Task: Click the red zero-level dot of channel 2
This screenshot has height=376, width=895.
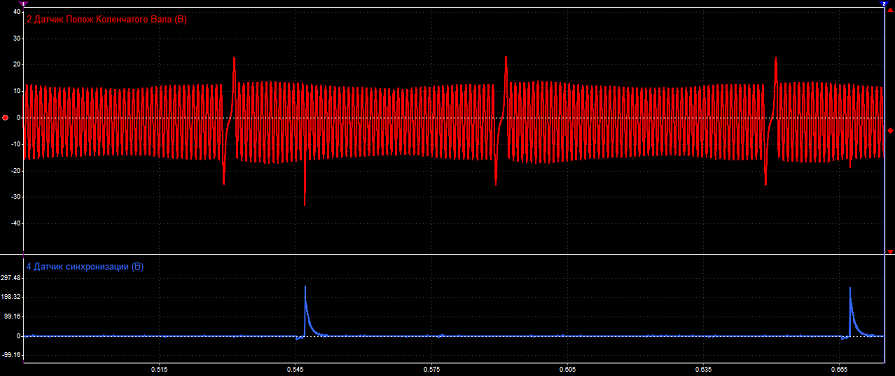Action: (6, 118)
